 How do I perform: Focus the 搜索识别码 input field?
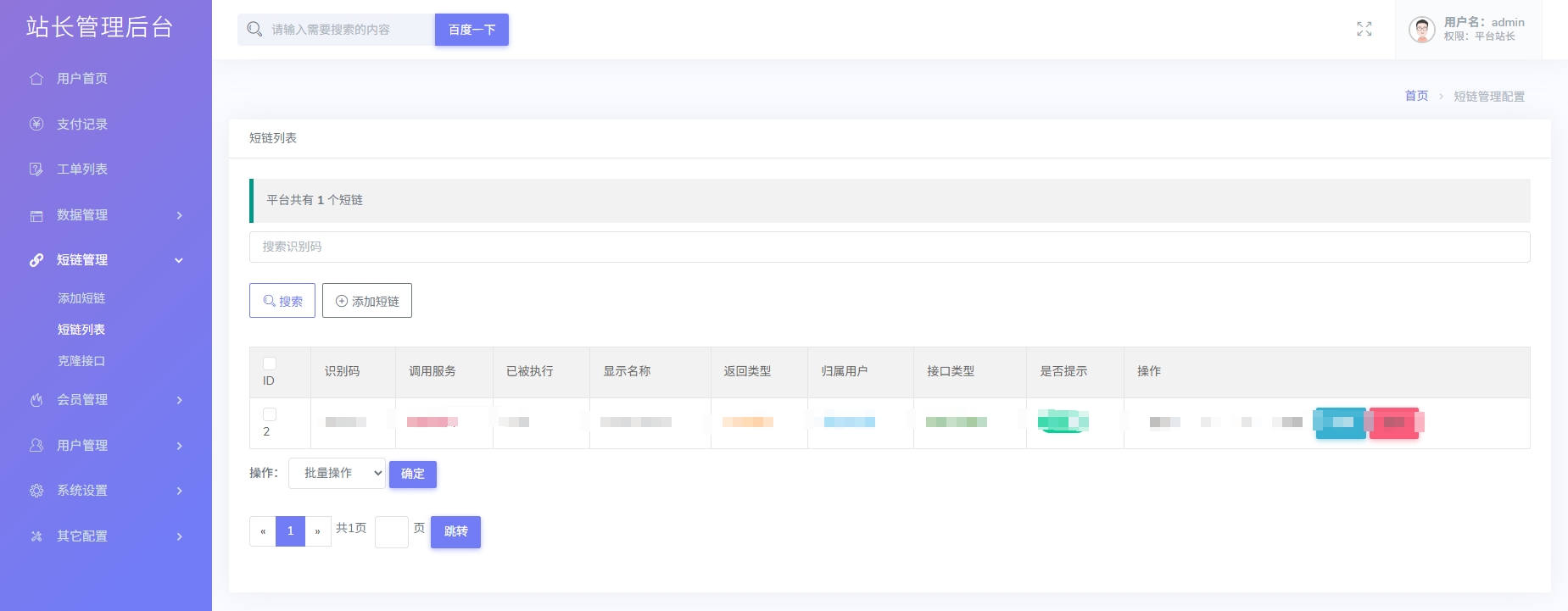point(890,247)
